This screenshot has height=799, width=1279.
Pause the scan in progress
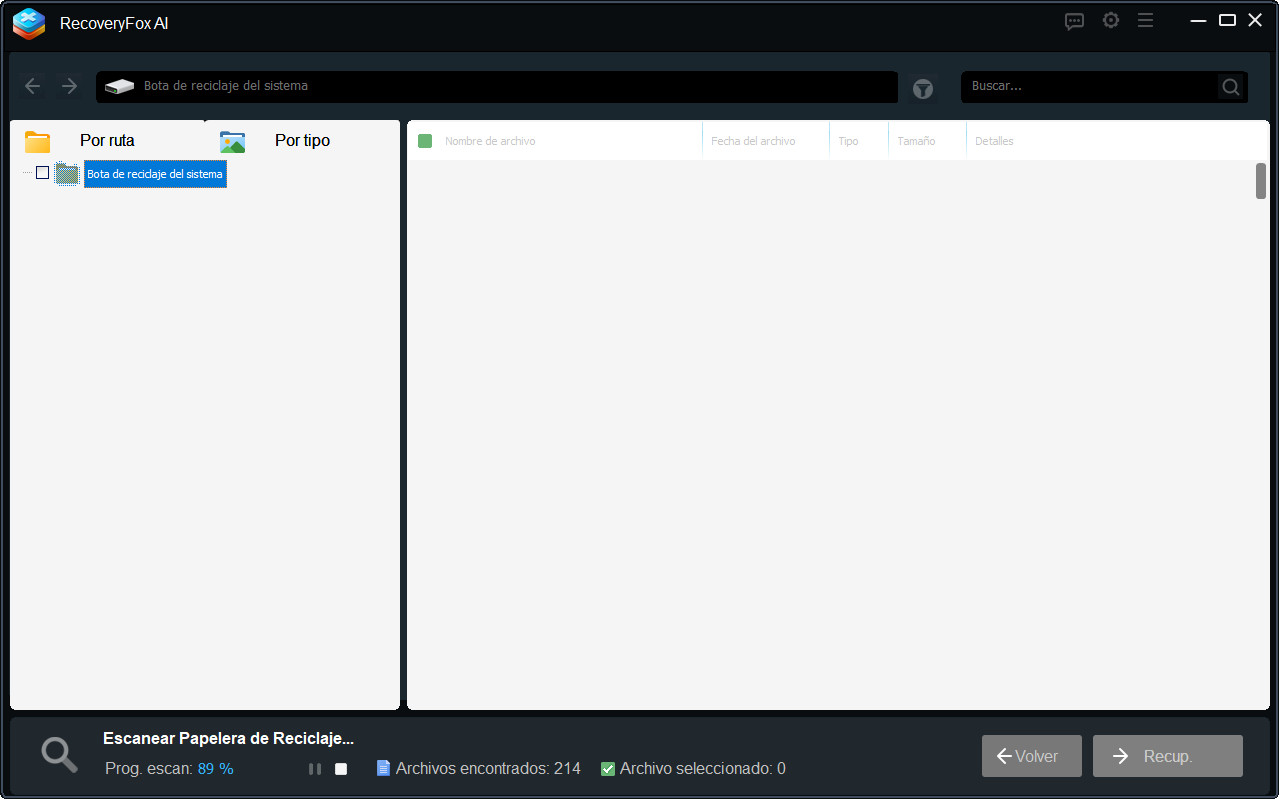tap(315, 769)
